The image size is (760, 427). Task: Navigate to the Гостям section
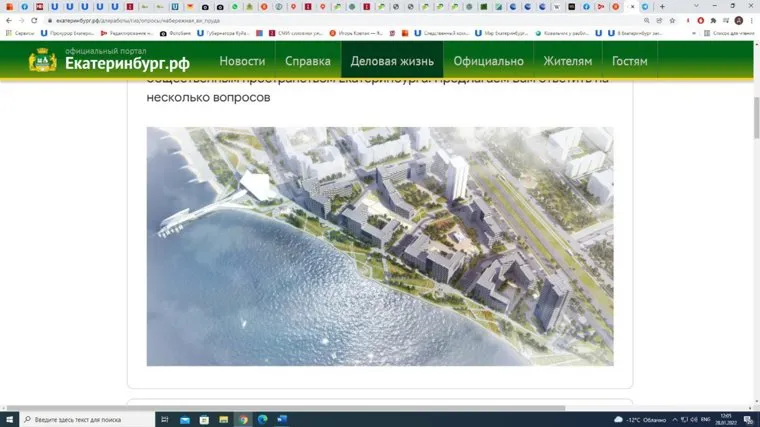[630, 61]
